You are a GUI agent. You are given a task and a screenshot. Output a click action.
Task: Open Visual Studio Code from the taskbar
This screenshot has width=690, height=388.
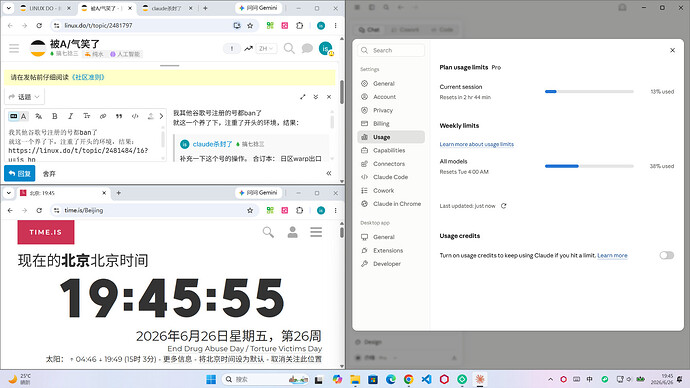click(426, 379)
